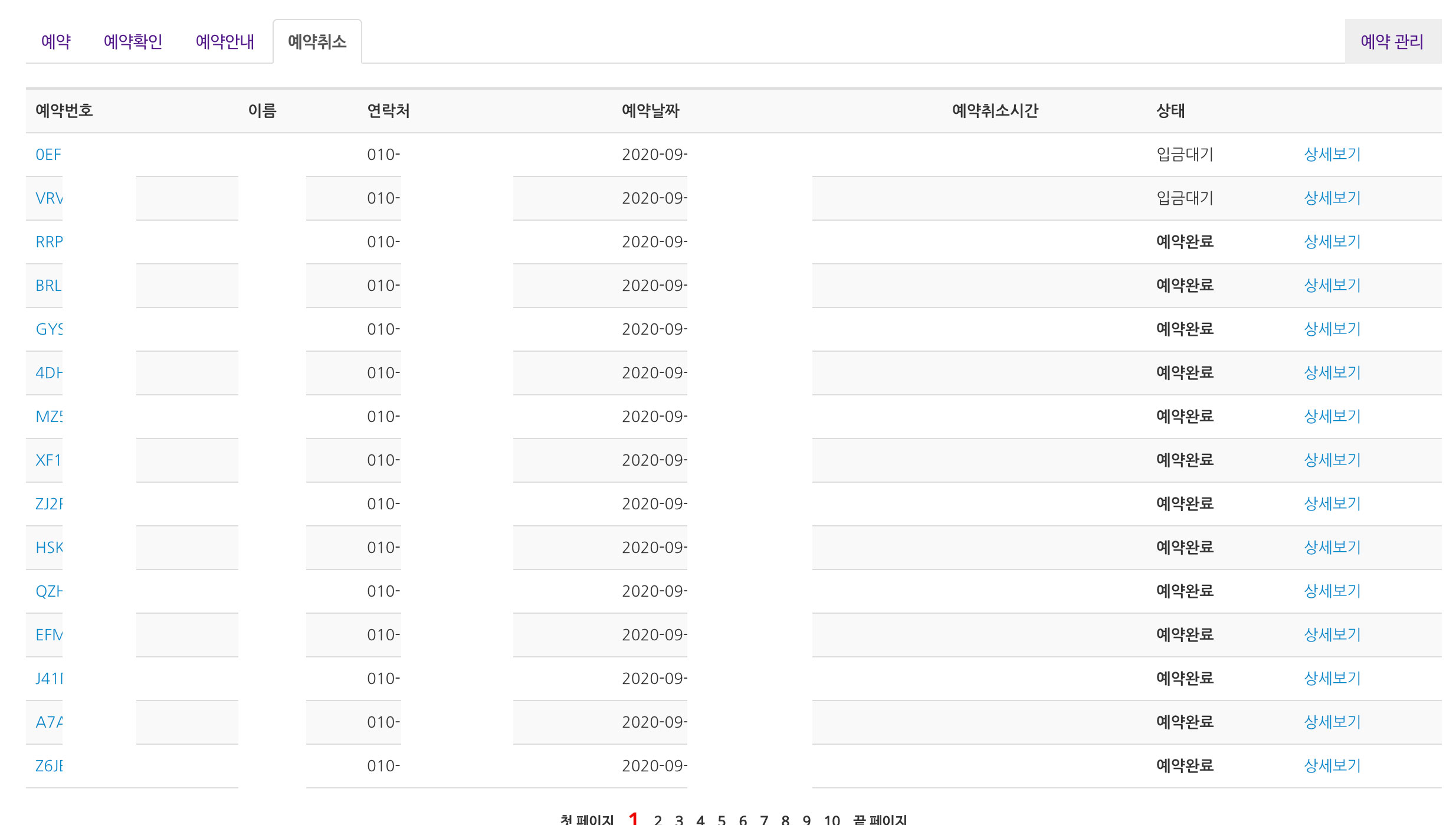1456x825 pixels.
Task: View 상세보기 for the 0EF row
Action: [x=1332, y=155]
